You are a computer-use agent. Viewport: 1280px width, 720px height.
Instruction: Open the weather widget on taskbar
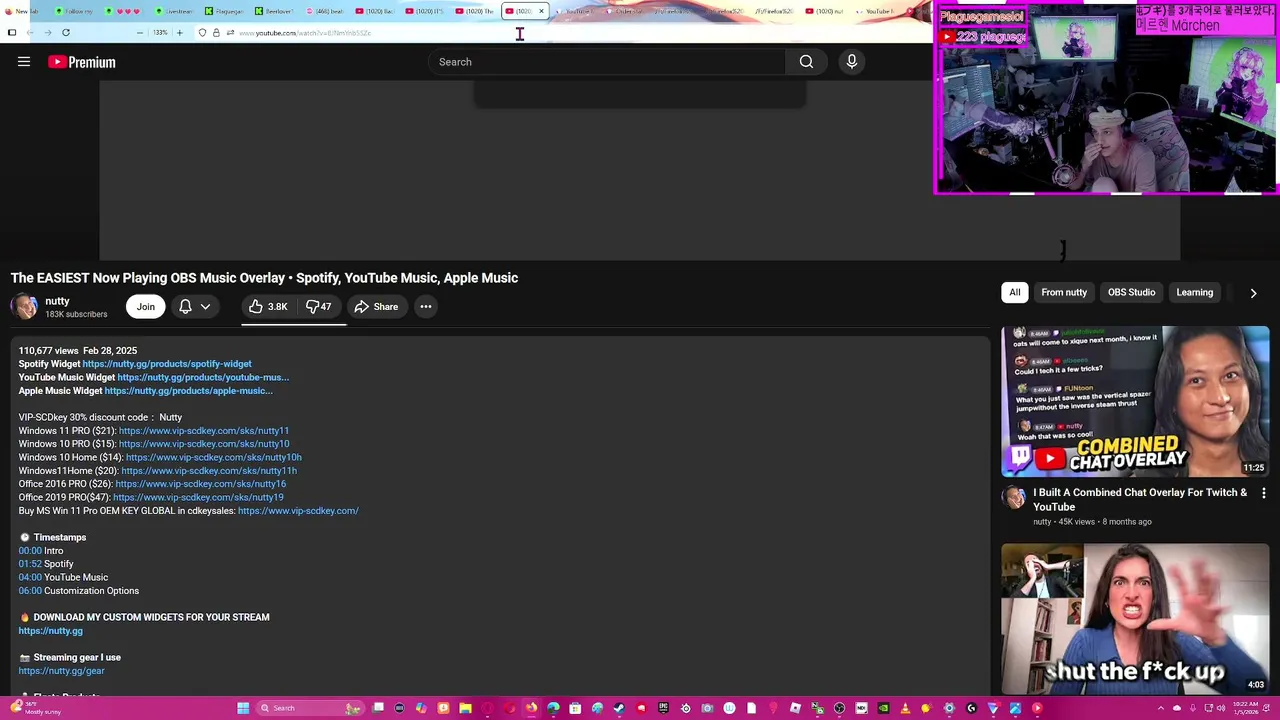coord(36,708)
